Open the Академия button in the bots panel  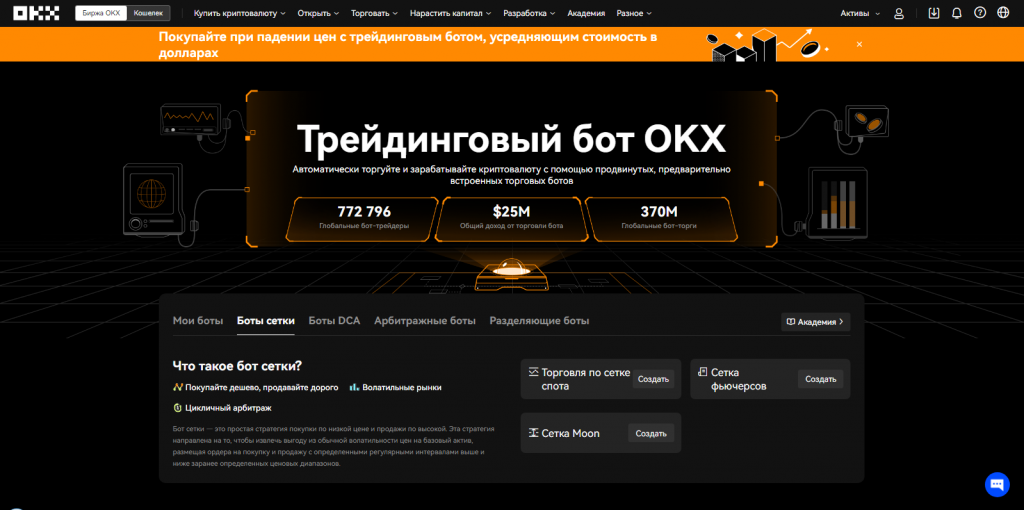pyautogui.click(x=816, y=322)
